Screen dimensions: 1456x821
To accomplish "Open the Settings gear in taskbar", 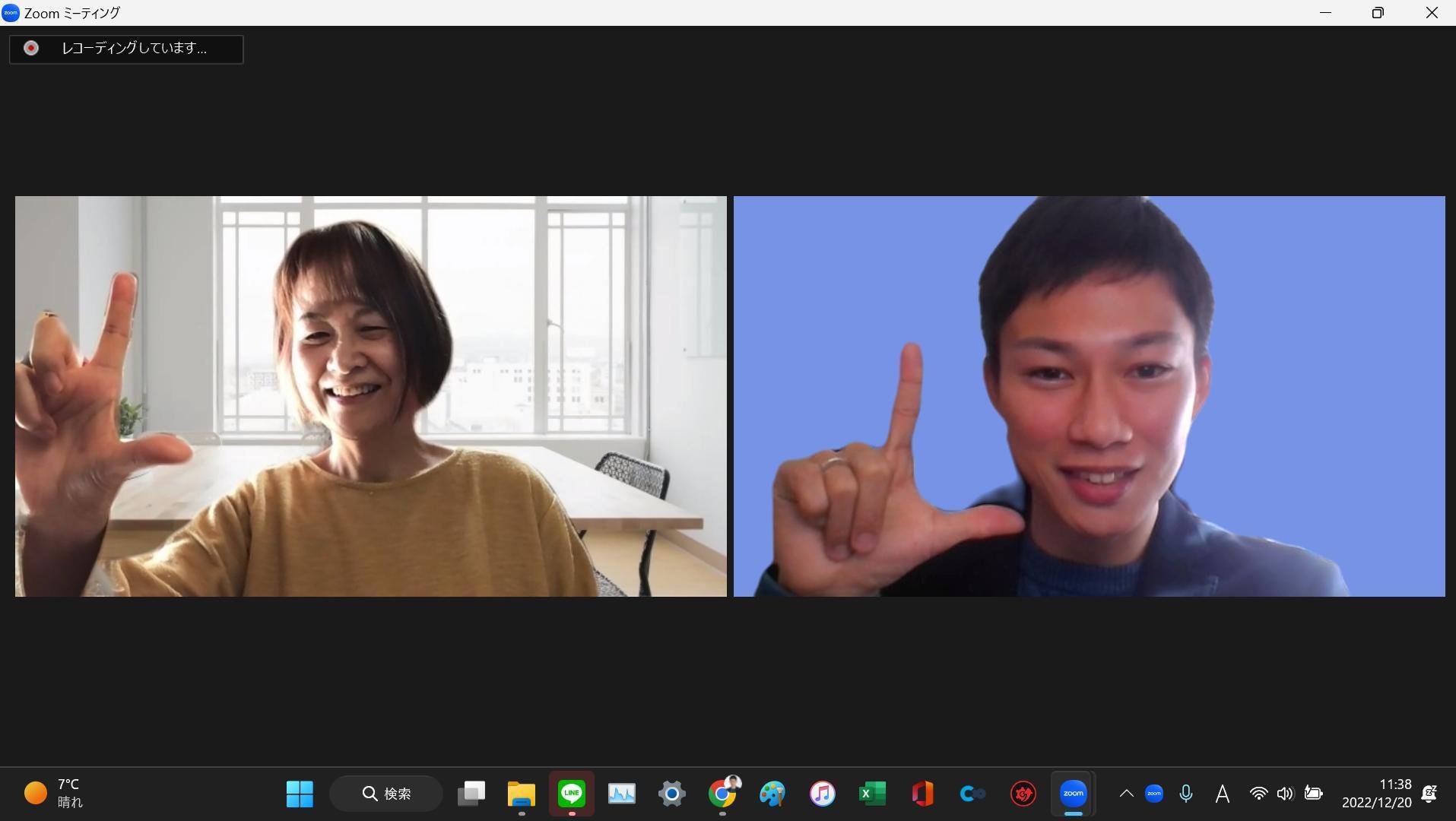I will [672, 794].
